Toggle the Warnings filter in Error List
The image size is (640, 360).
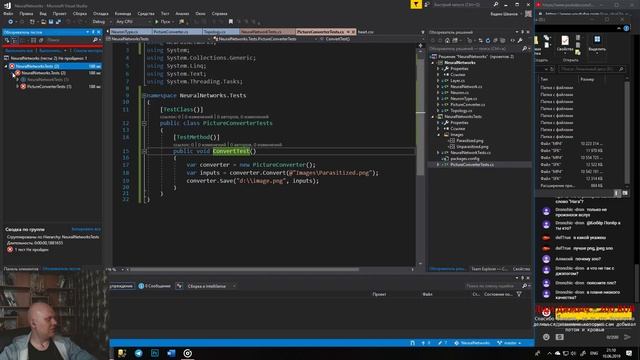pyautogui.click(x=122, y=286)
